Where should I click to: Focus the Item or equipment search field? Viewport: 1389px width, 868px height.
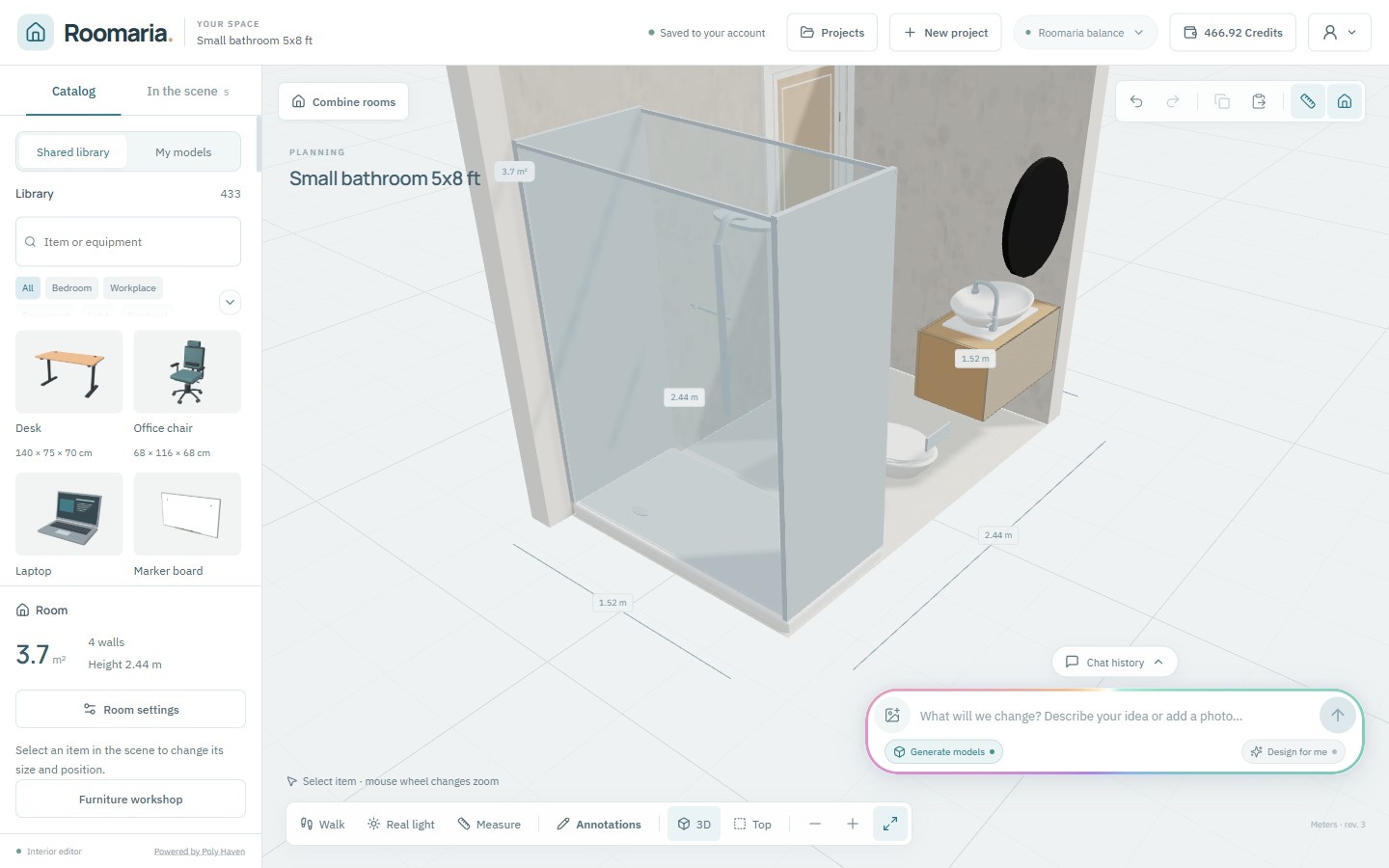coord(128,241)
